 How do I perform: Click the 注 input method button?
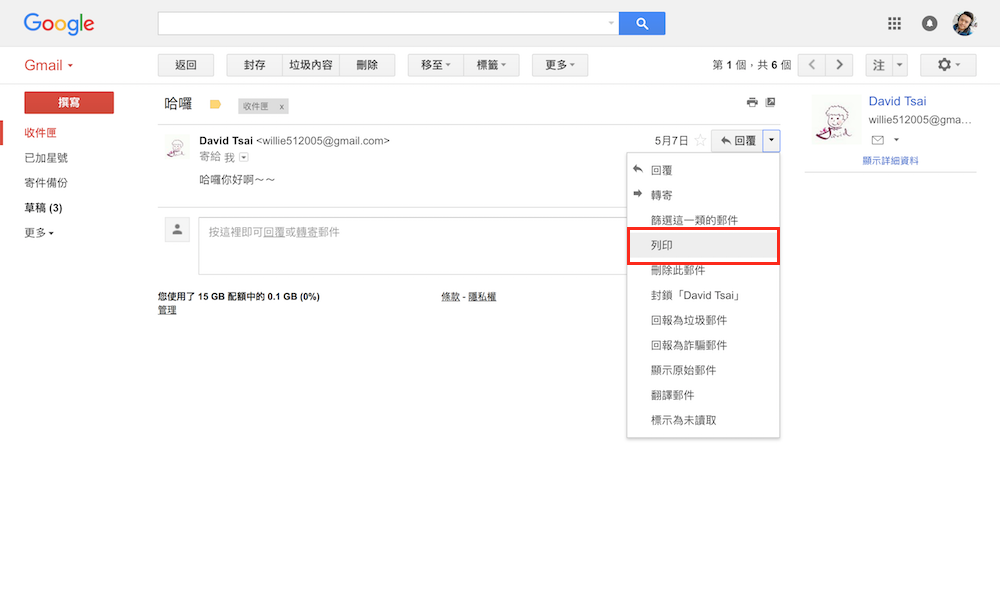click(879, 65)
